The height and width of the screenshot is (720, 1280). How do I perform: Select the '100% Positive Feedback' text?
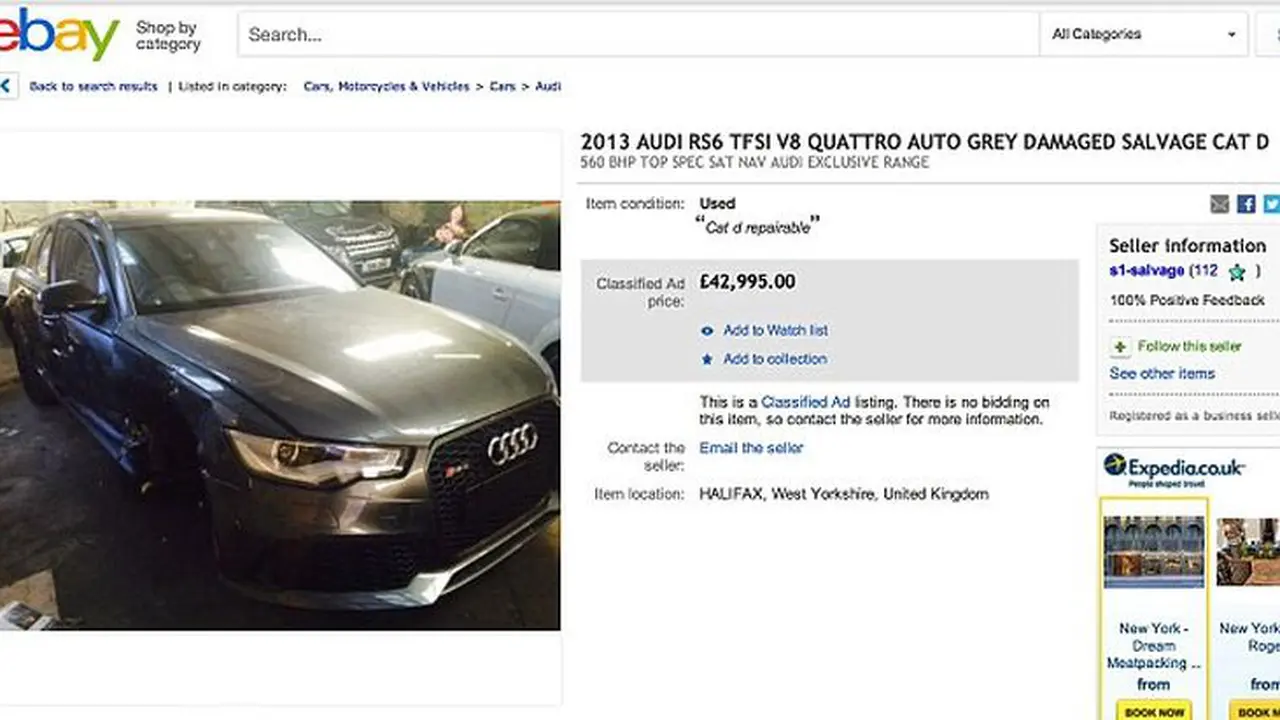[1187, 300]
